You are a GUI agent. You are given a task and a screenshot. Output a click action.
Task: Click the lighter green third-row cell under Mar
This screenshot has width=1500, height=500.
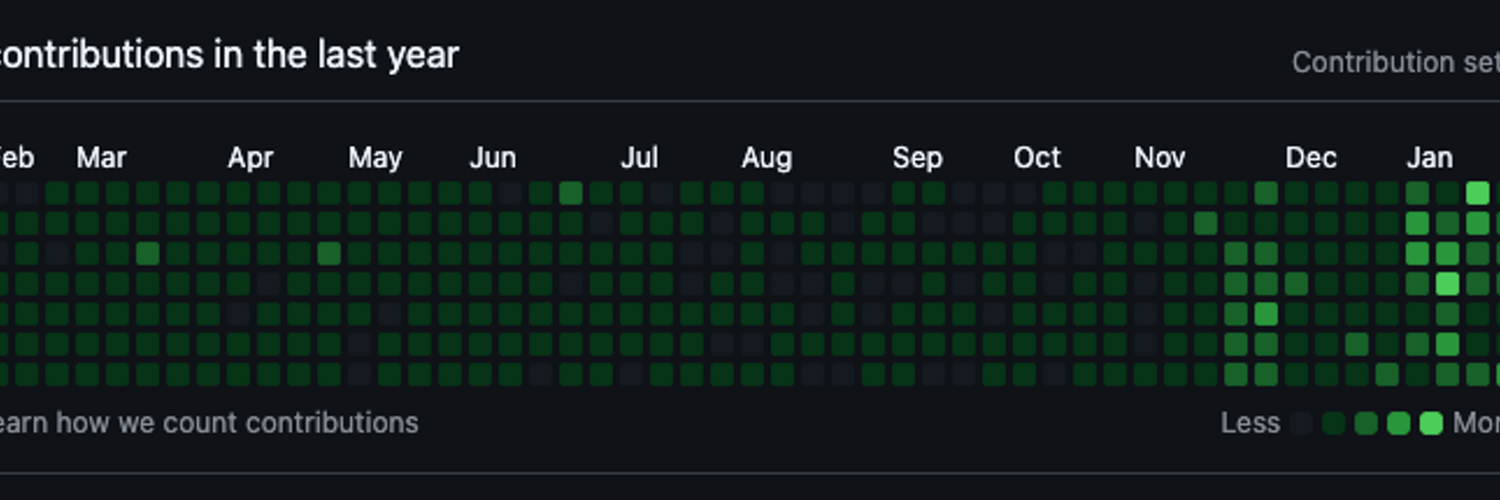click(x=147, y=254)
